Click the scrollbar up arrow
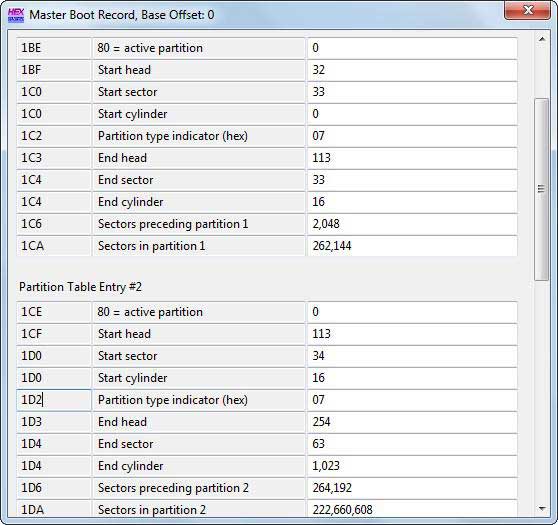The height and width of the screenshot is (525, 558). point(542,39)
